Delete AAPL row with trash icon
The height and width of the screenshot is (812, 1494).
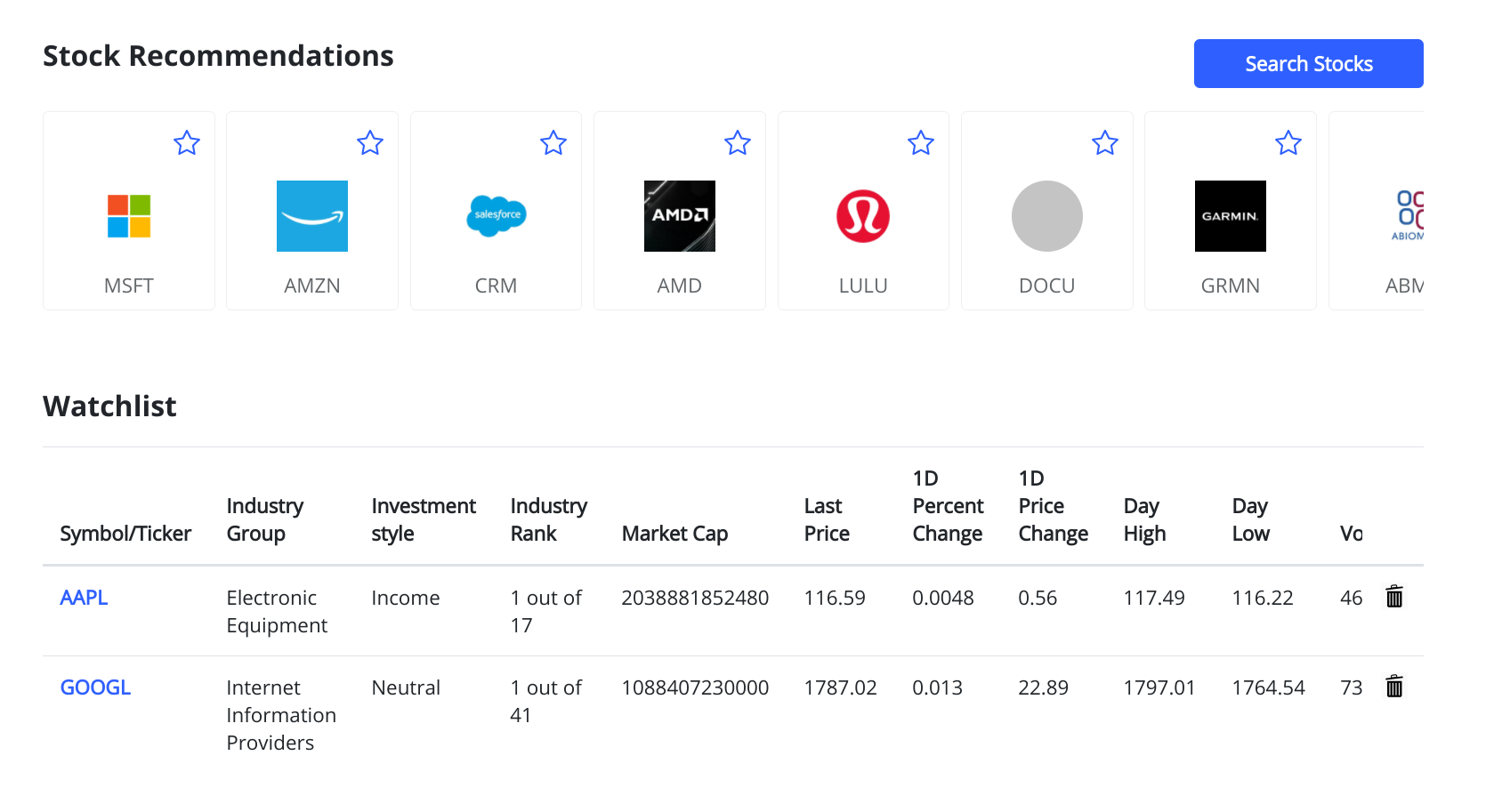tap(1394, 597)
